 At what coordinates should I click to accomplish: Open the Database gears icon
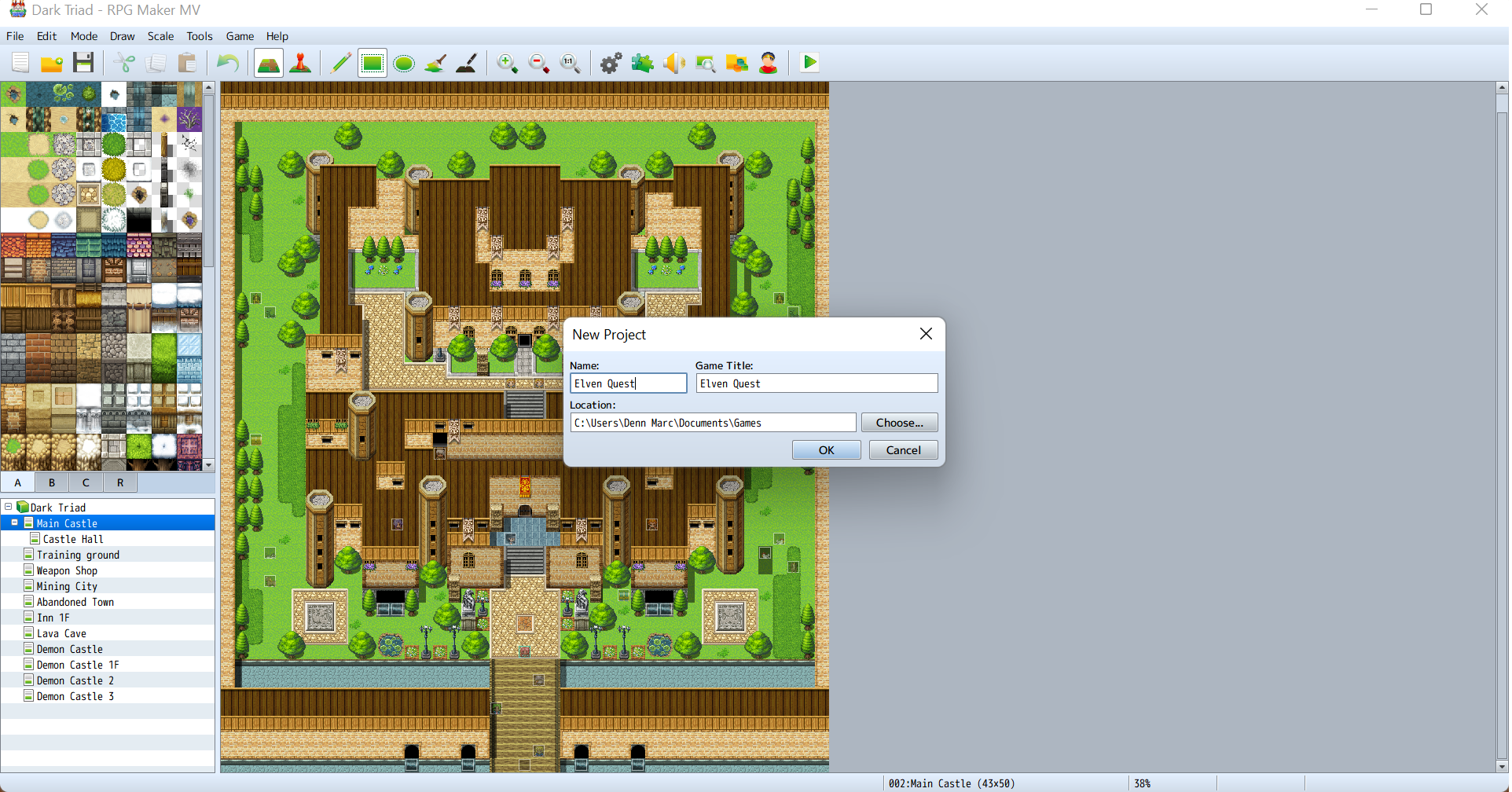pos(611,63)
